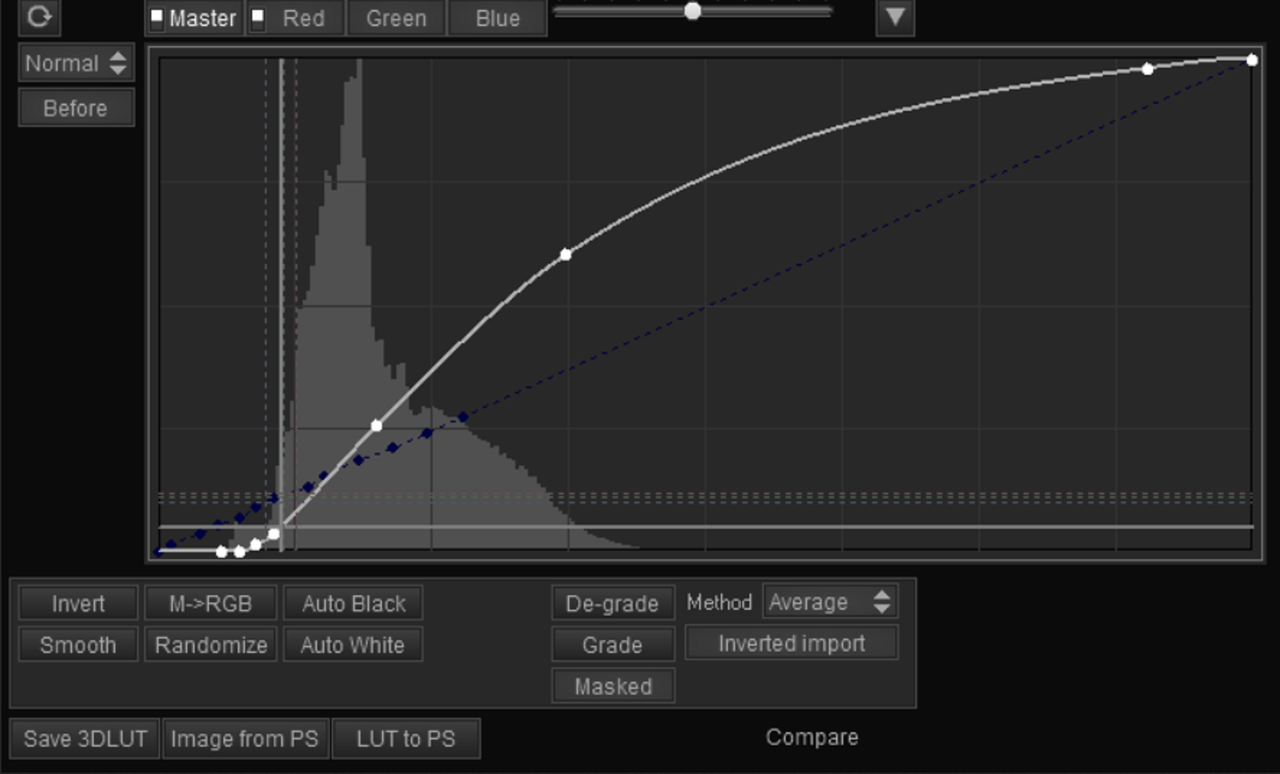The width and height of the screenshot is (1280, 774).
Task: Click the Randomize button
Action: tap(210, 645)
